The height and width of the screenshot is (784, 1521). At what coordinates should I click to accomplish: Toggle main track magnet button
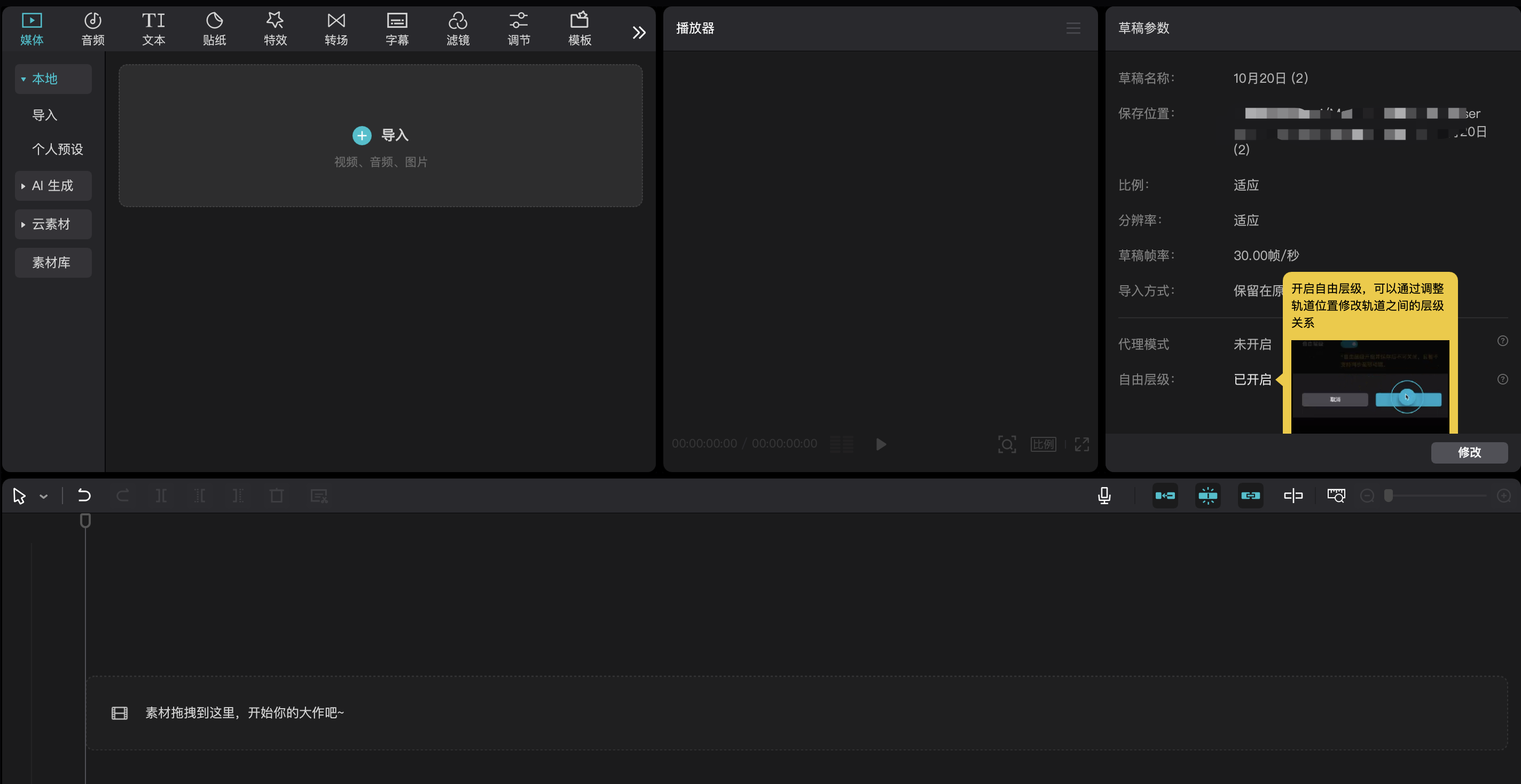pyautogui.click(x=1165, y=495)
